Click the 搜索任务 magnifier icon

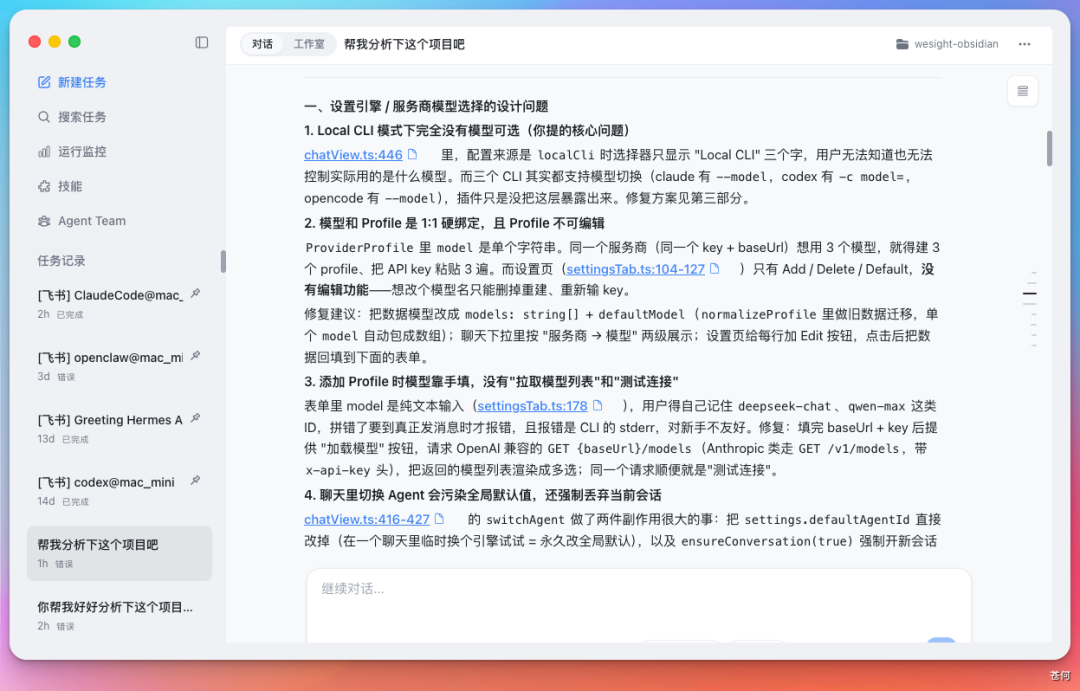click(44, 117)
